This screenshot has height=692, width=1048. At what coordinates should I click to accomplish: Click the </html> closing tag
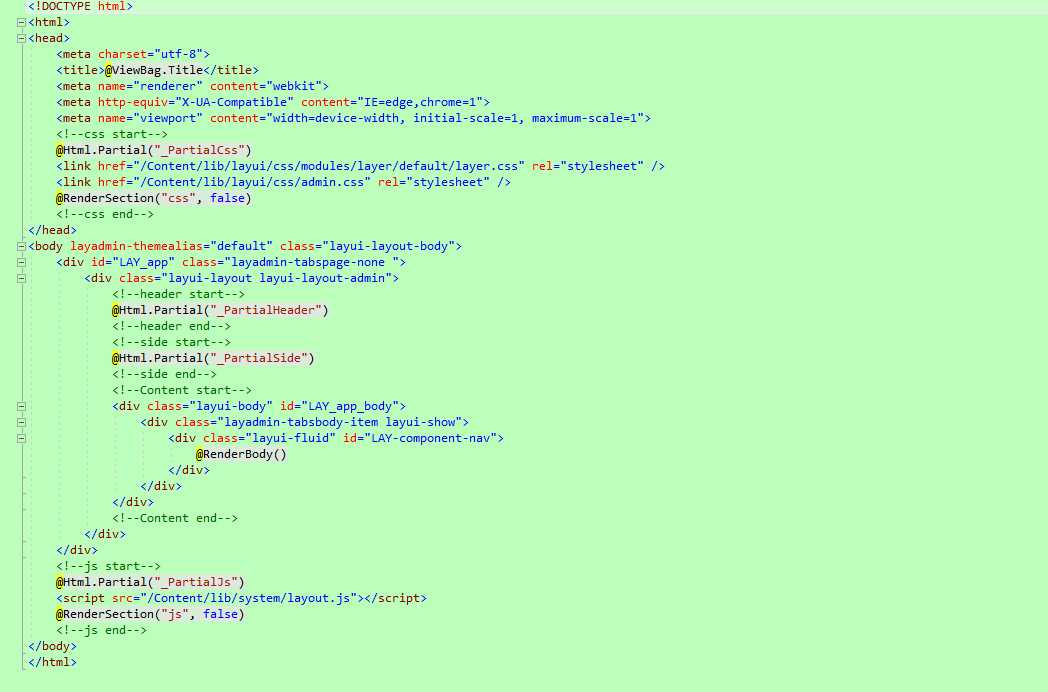pyautogui.click(x=52, y=663)
